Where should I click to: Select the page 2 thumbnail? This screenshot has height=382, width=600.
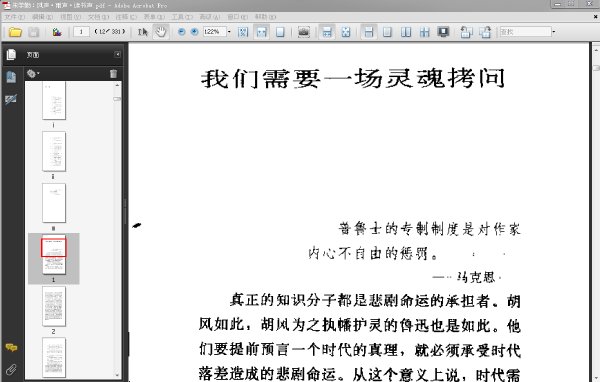tap(54, 306)
